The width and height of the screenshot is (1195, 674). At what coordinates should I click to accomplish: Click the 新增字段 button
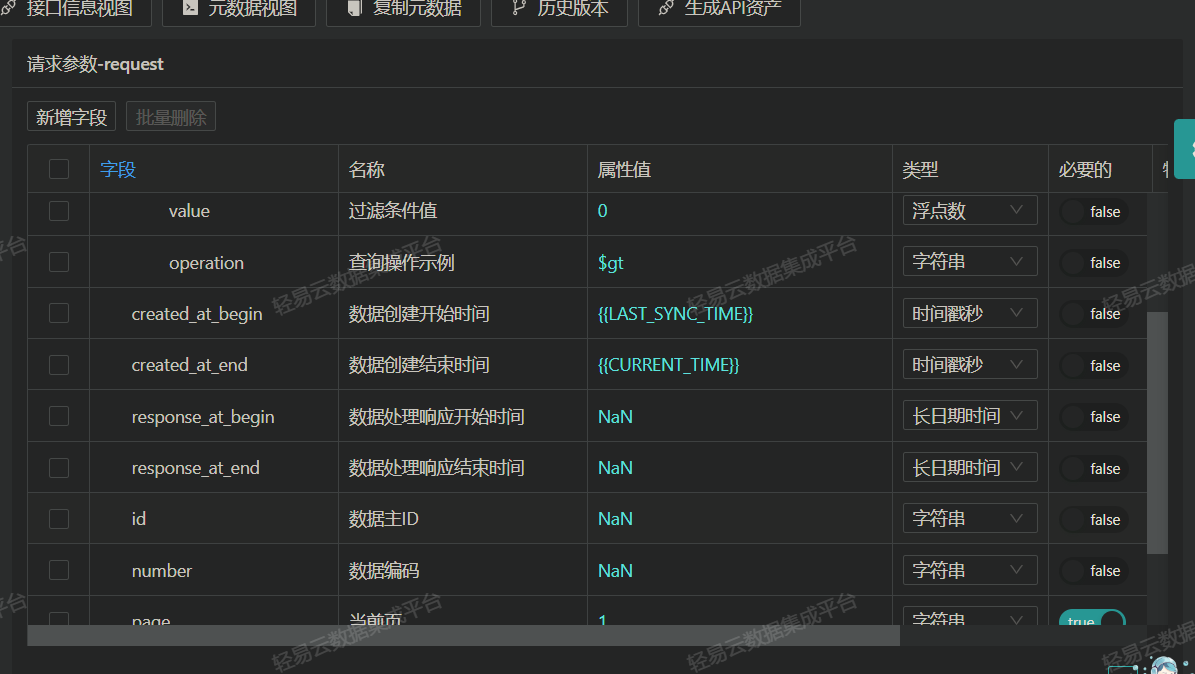(x=72, y=117)
